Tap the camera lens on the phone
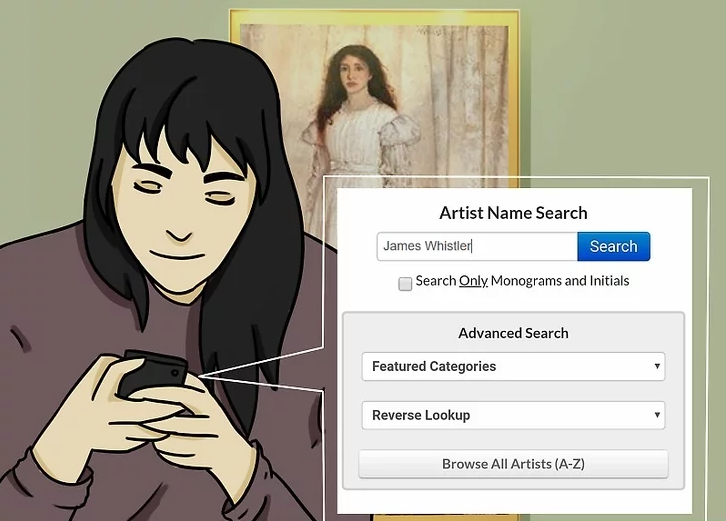The height and width of the screenshot is (521, 726). click(x=175, y=372)
